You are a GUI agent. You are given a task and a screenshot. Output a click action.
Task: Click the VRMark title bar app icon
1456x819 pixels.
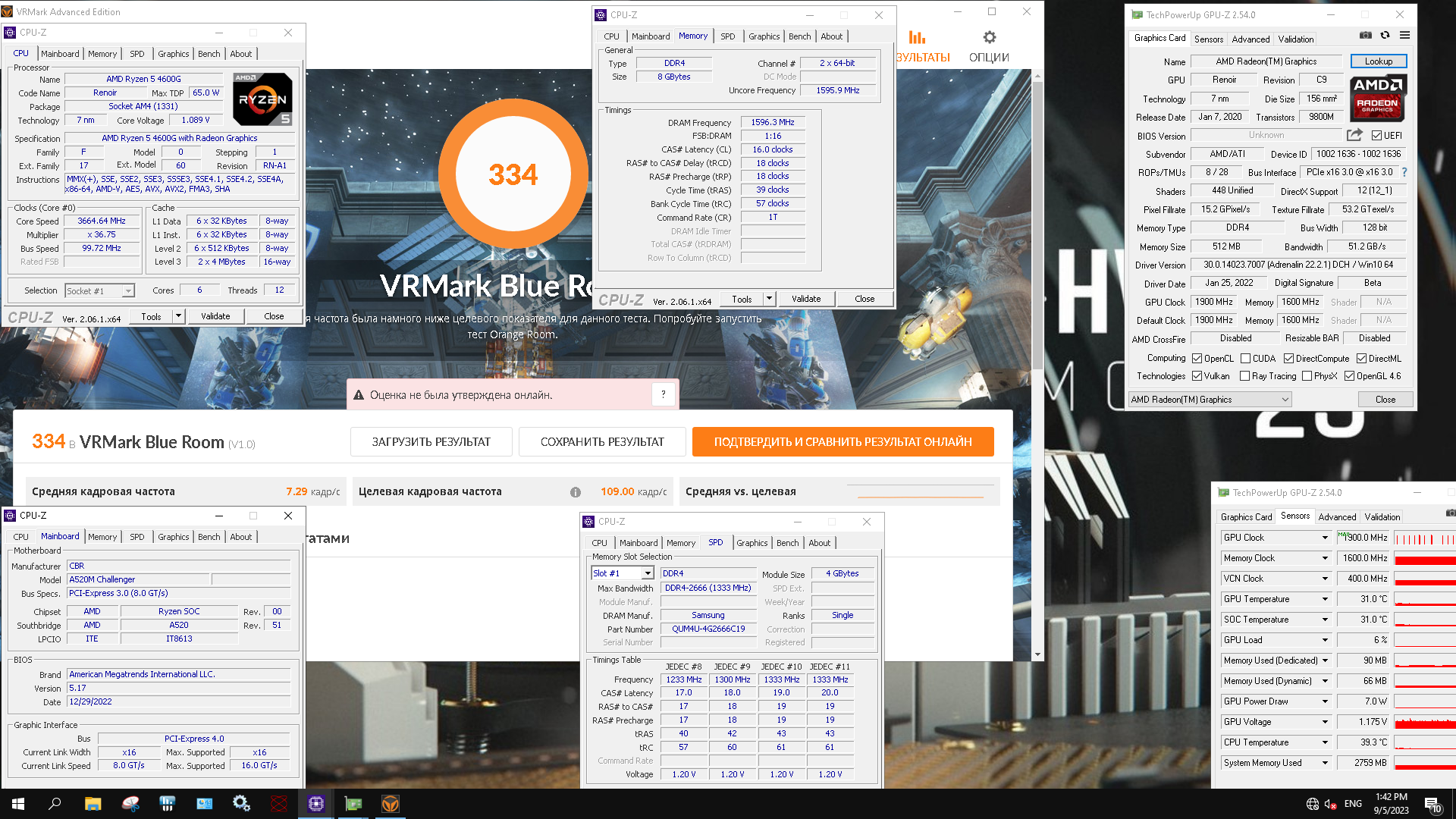click(x=7, y=11)
